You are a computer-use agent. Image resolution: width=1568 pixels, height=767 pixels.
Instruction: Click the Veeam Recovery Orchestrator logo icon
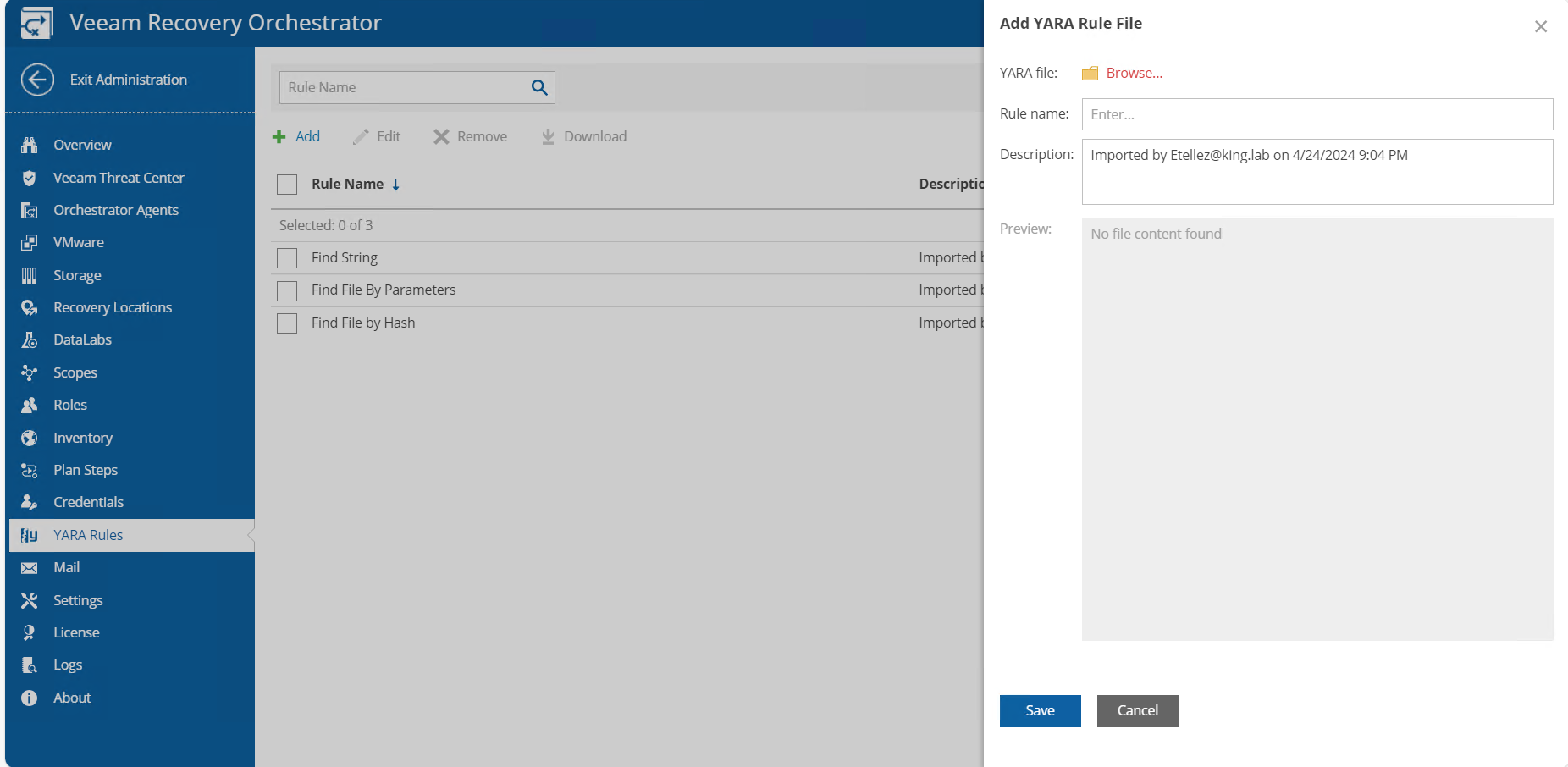coord(36,23)
